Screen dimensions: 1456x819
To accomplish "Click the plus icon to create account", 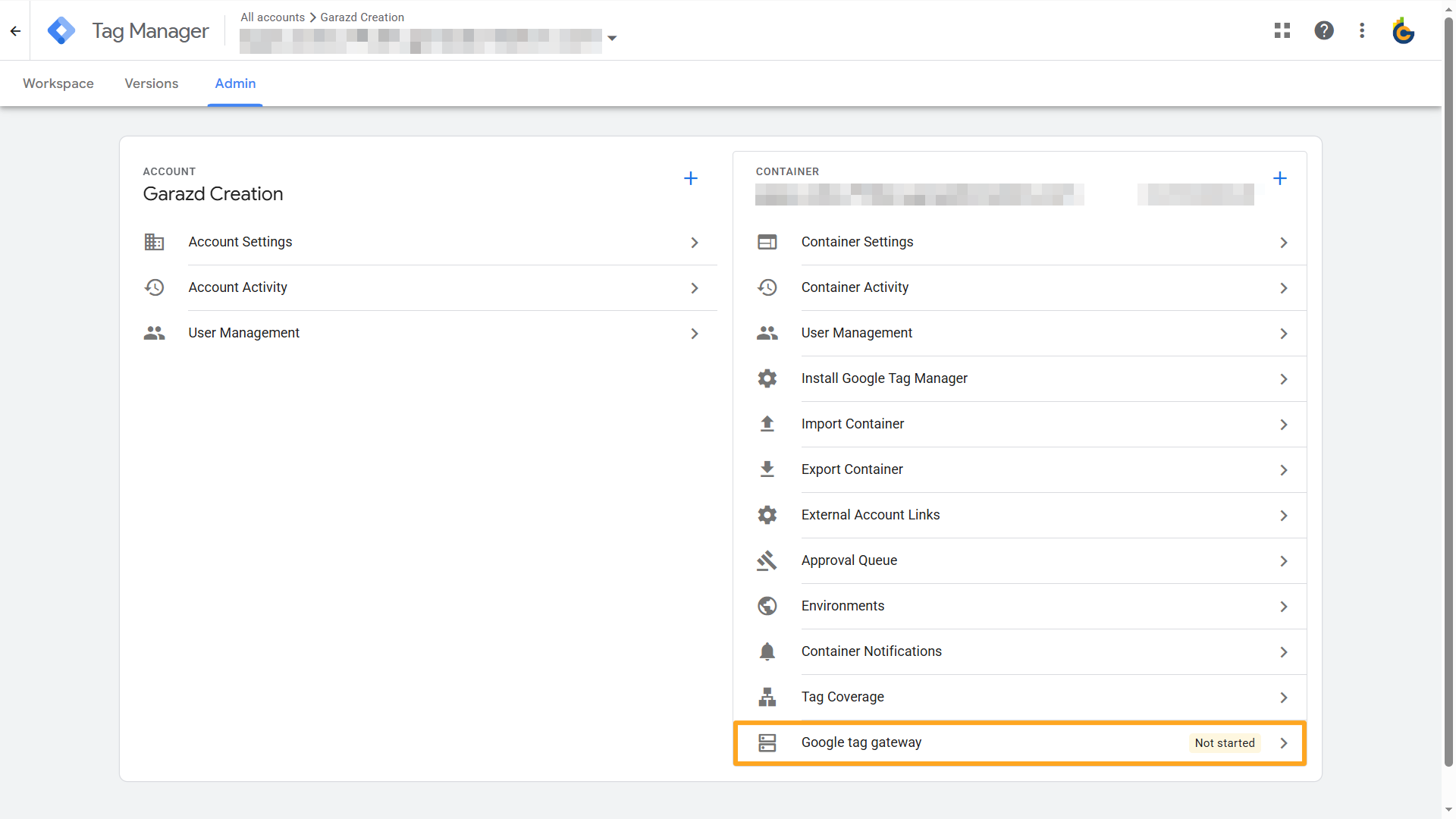I will [x=690, y=178].
